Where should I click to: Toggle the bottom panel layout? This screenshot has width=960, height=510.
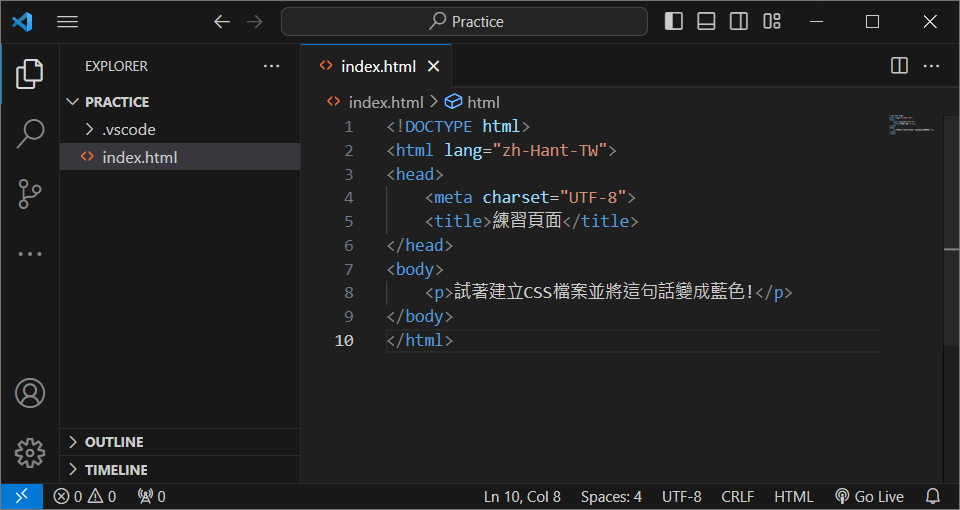706,22
